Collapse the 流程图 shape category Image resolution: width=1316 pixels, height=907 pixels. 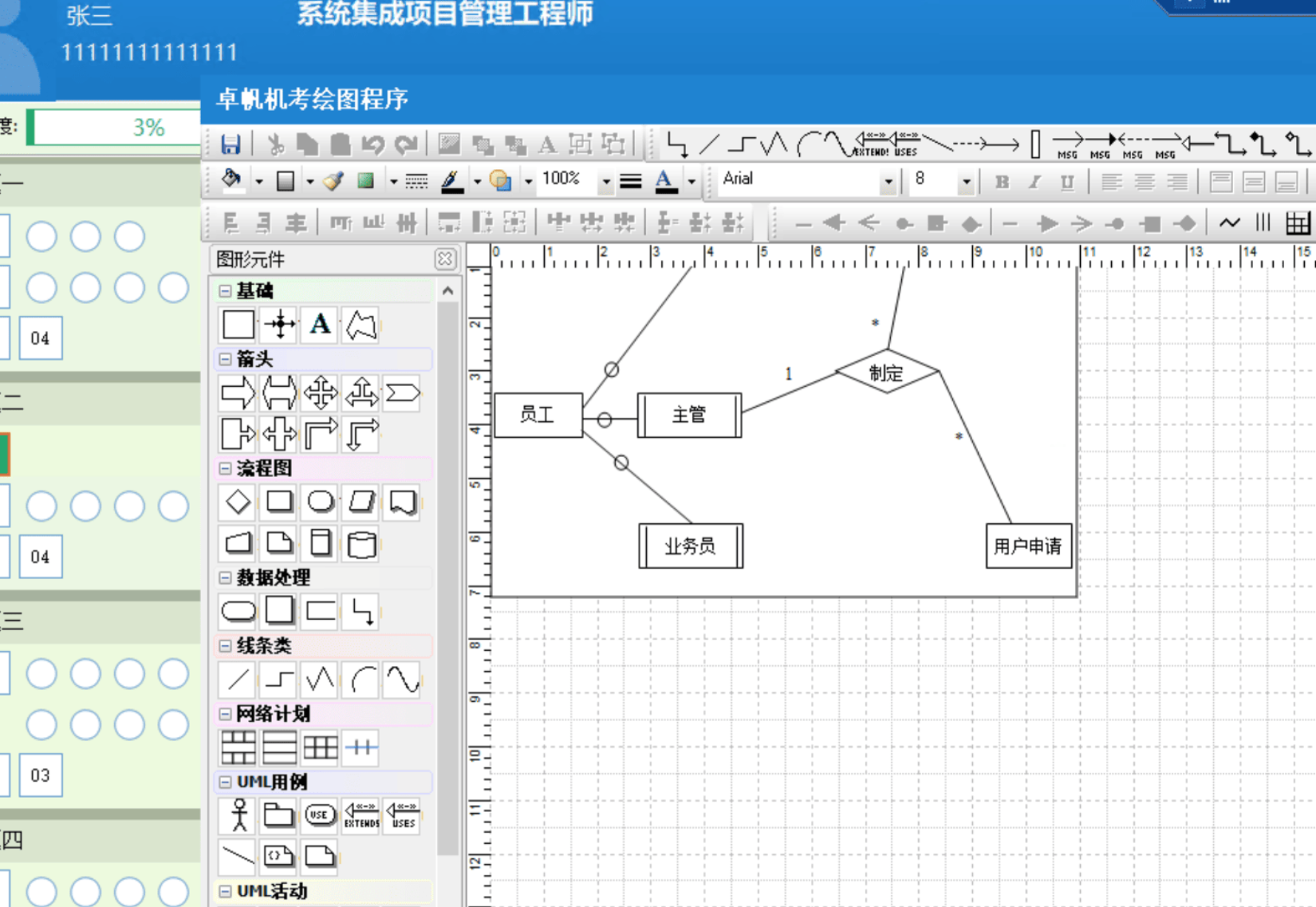click(225, 468)
